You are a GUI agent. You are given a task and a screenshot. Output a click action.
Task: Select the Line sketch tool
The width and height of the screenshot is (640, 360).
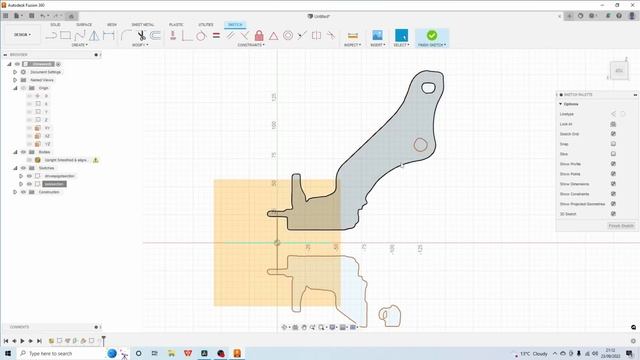51,36
